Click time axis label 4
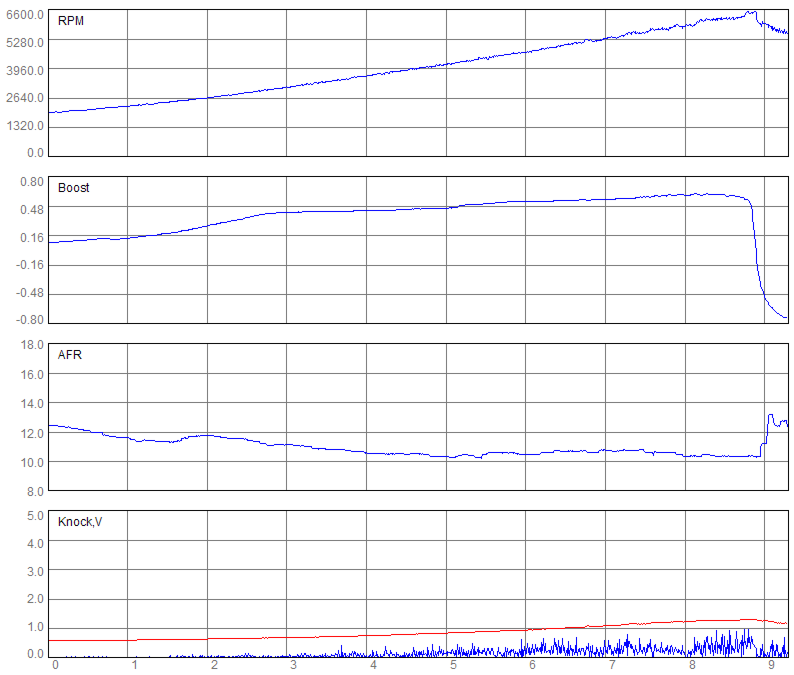The height and width of the screenshot is (675, 794). click(373, 665)
